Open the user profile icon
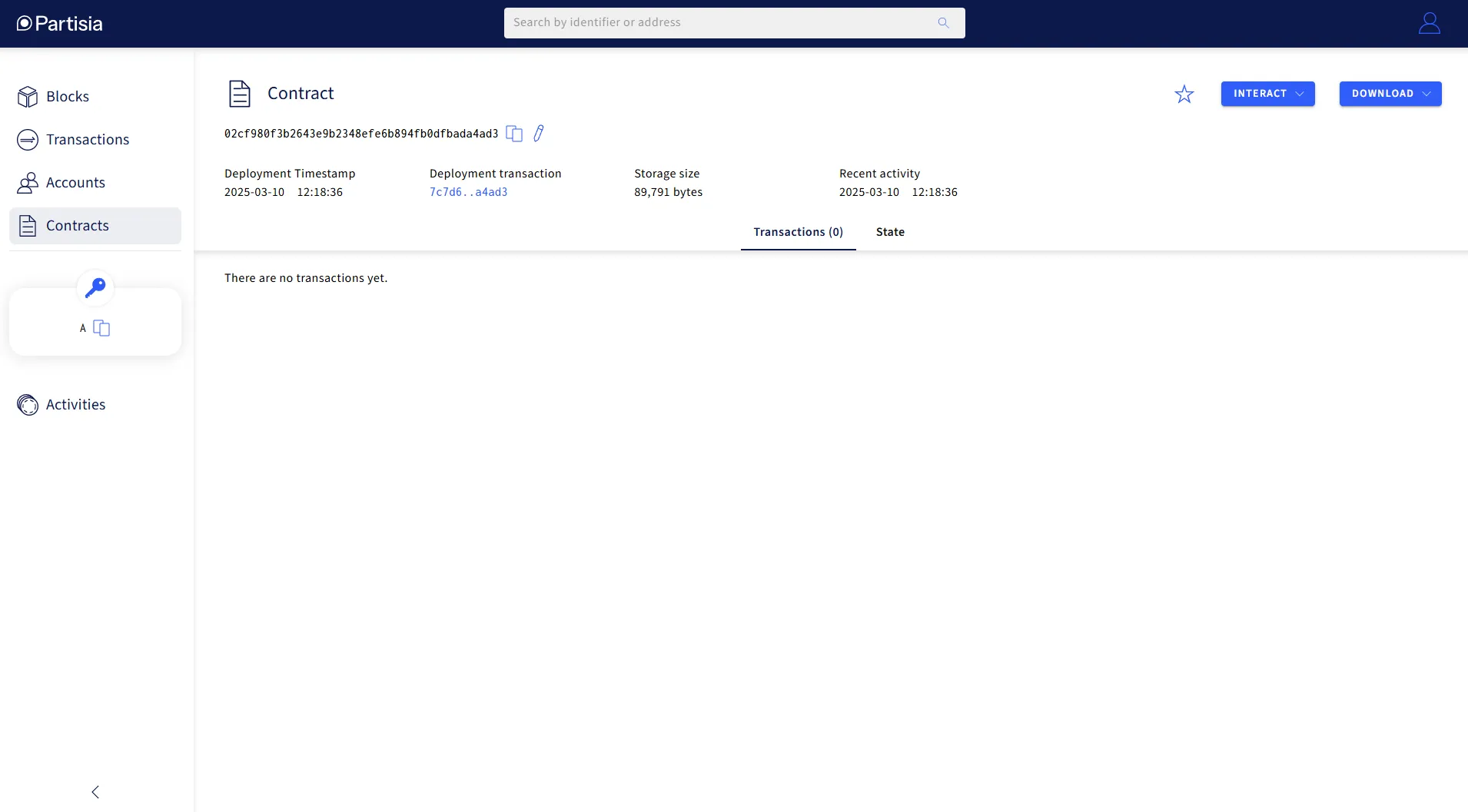Viewport: 1468px width, 812px height. pyautogui.click(x=1430, y=23)
